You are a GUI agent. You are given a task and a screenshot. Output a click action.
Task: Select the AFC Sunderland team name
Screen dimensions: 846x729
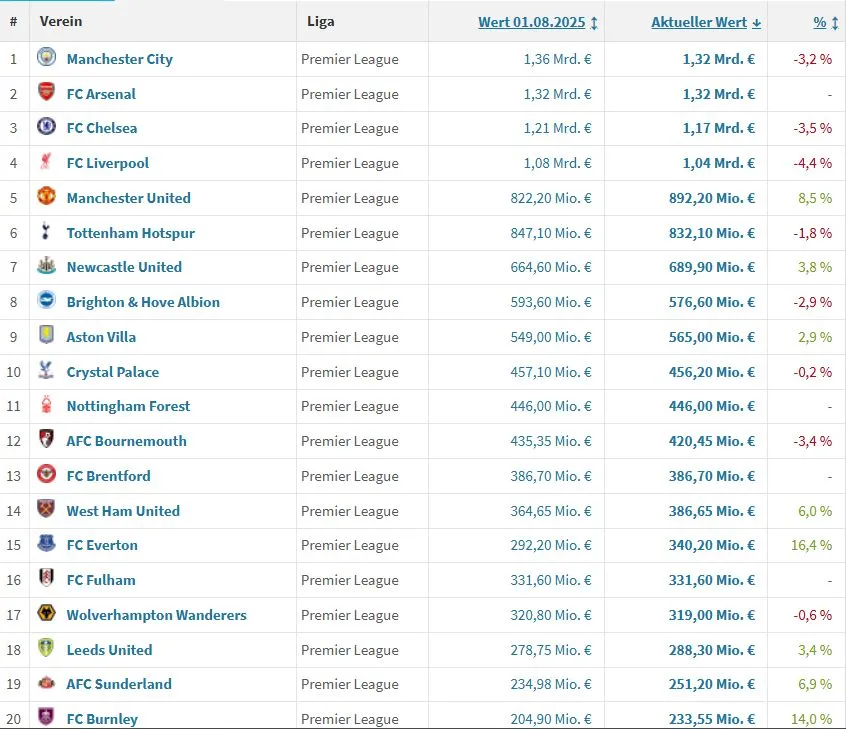coord(119,684)
